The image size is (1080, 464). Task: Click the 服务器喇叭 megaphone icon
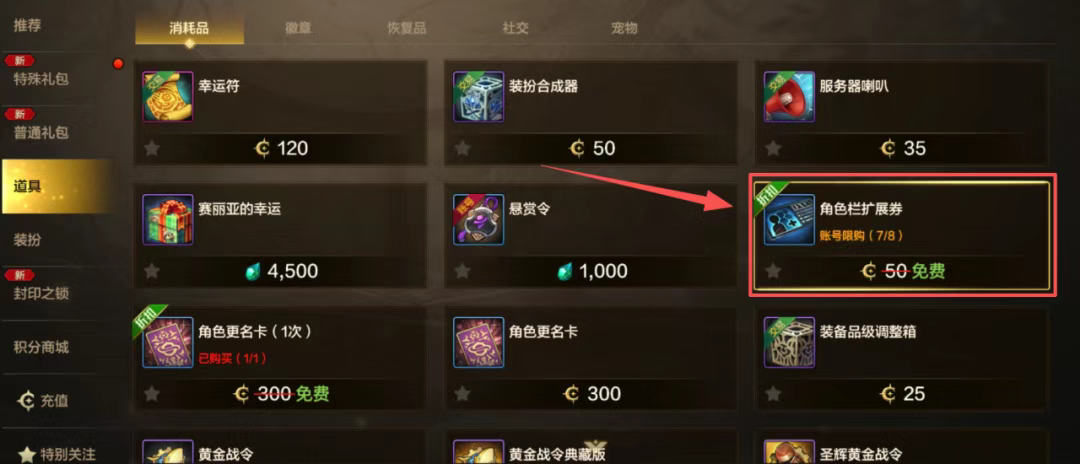pyautogui.click(x=789, y=97)
